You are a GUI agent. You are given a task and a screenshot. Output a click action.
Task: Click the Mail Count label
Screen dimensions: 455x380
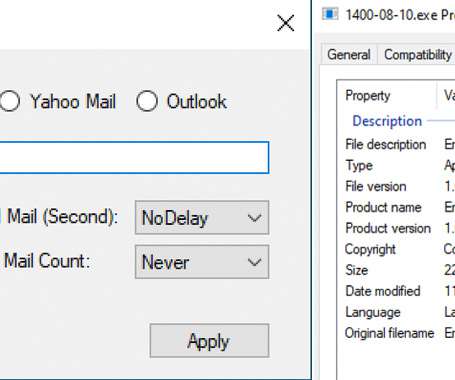[x=46, y=261]
